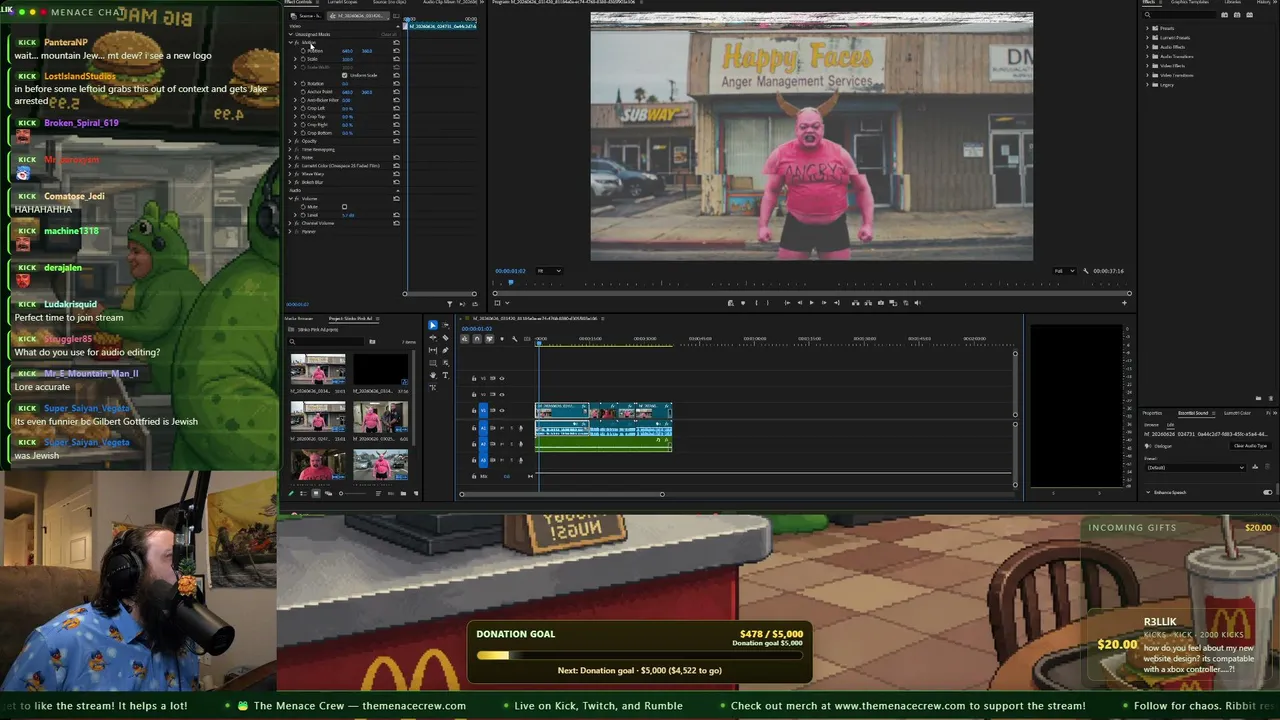Click the timeline horizontal zoom scrollbar
This screenshot has height=720, width=1280.
pyautogui.click(x=561, y=494)
